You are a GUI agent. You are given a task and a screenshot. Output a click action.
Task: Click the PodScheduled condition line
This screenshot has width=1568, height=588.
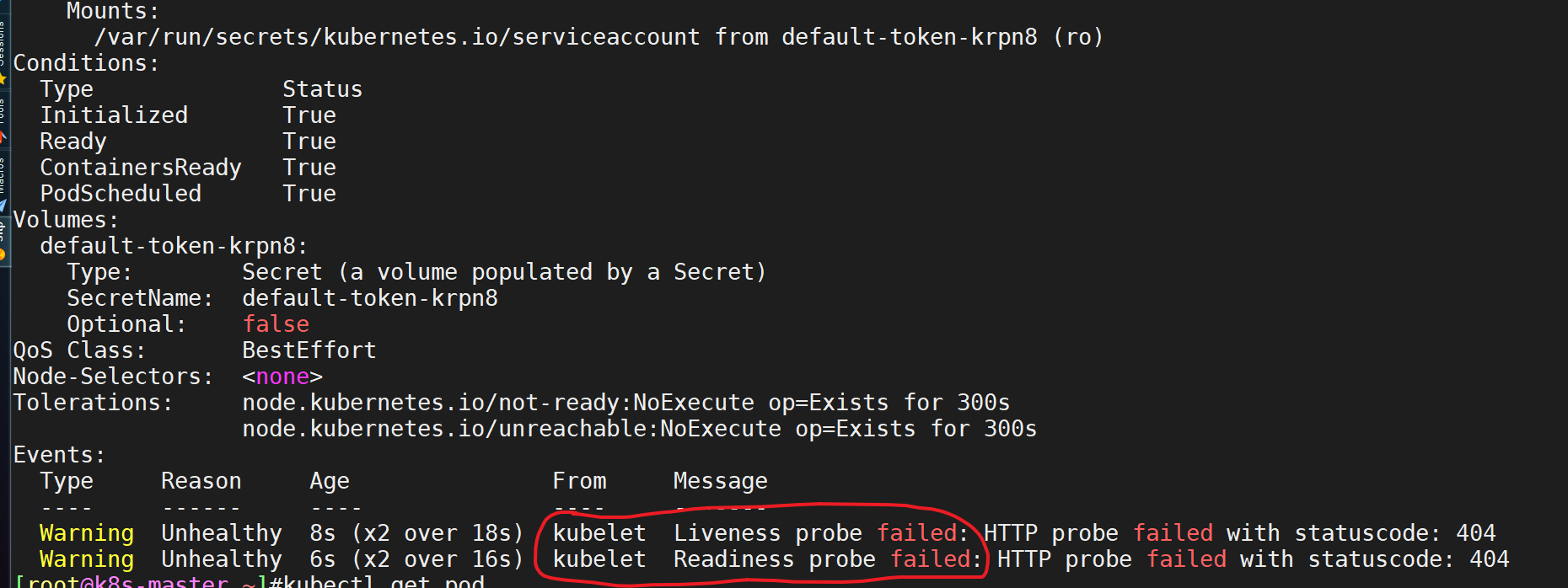tap(188, 194)
